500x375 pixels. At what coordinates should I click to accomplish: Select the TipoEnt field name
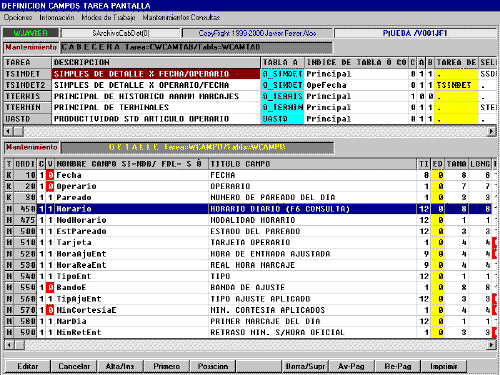pos(131,276)
